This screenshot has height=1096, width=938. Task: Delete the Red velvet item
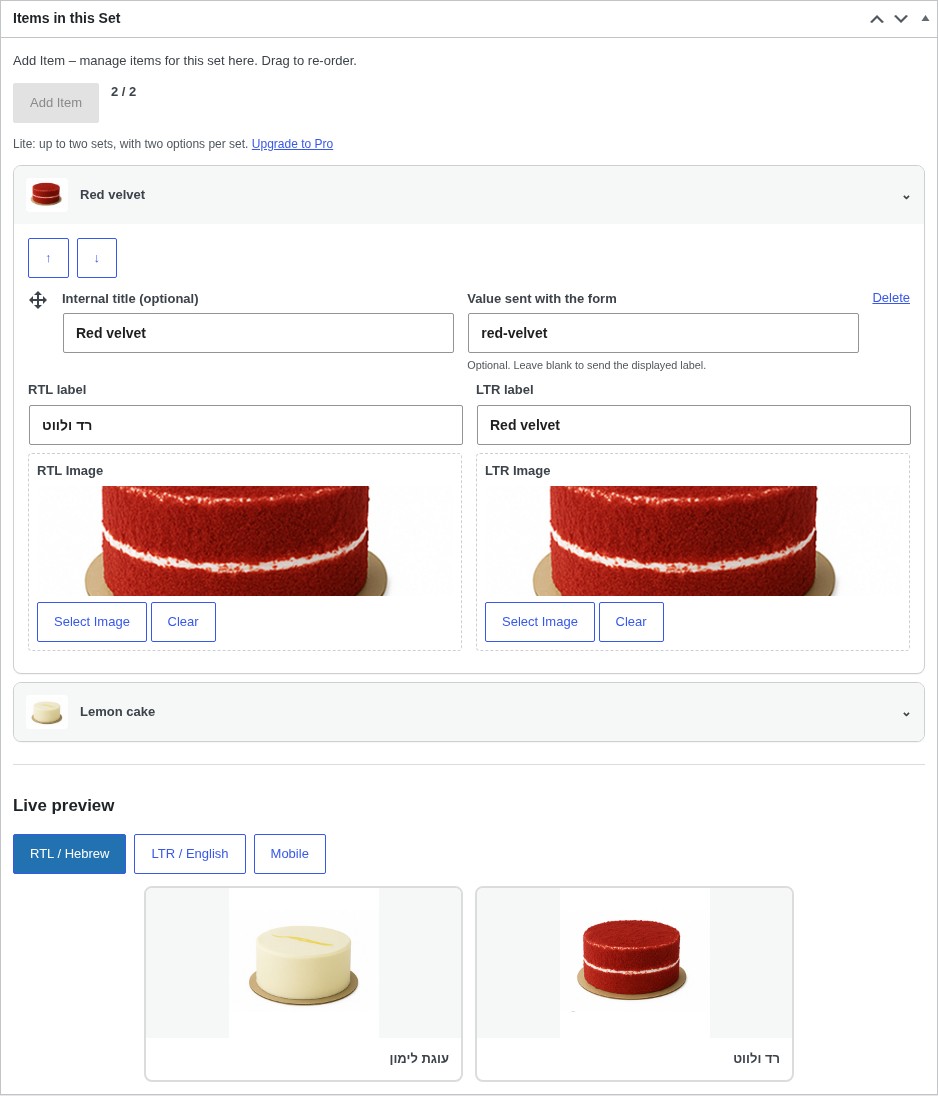(x=891, y=298)
